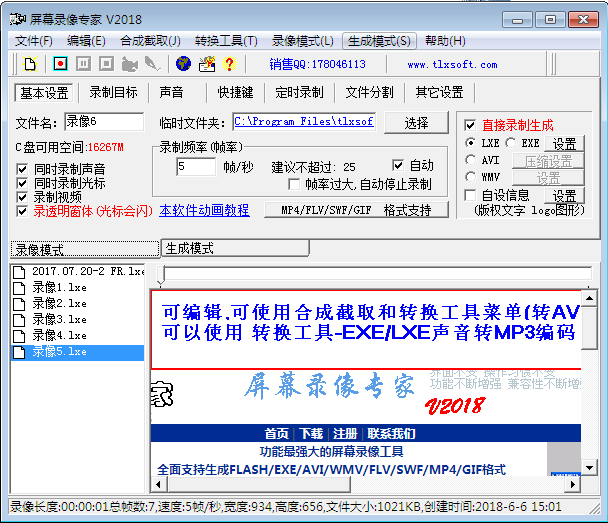Open help with the question mark icon
This screenshot has width=608, height=523.
(229, 64)
